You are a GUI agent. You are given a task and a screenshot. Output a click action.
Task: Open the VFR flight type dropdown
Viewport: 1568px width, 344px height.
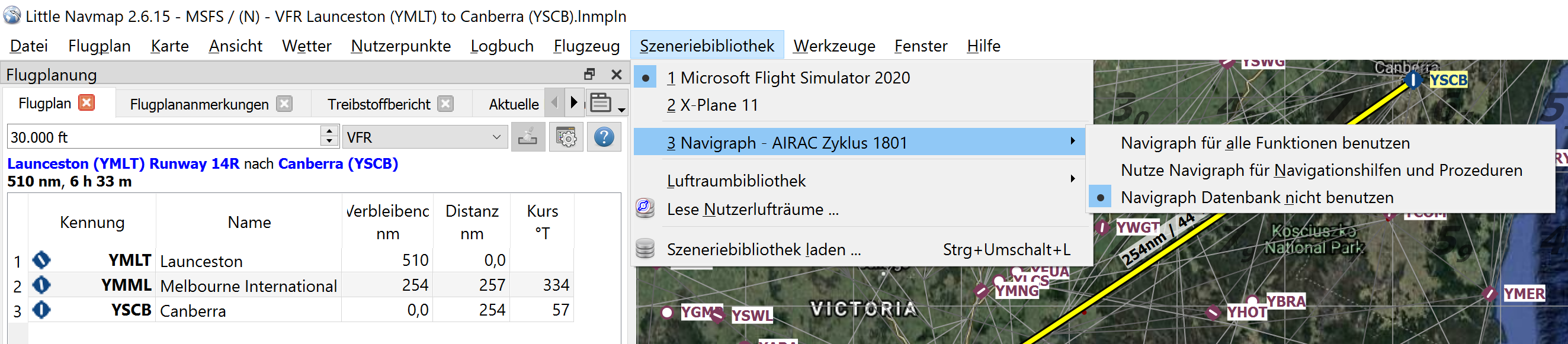425,137
